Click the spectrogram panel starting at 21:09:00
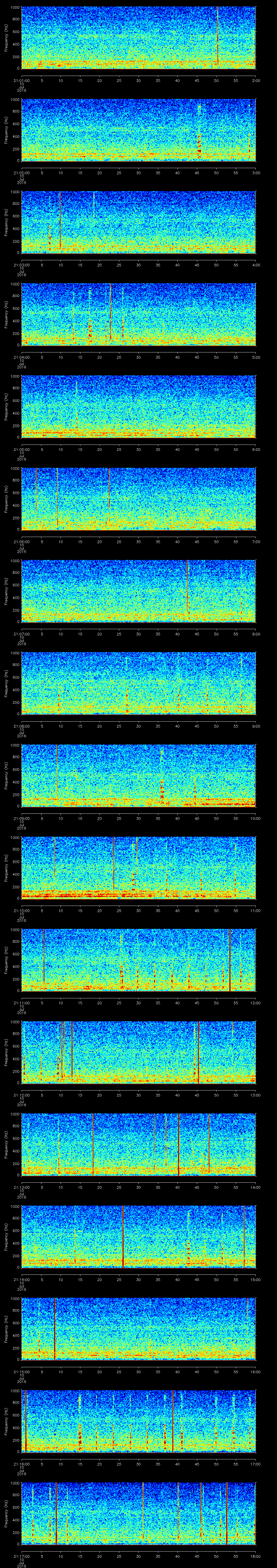The height and width of the screenshot is (1568, 277). click(138, 775)
